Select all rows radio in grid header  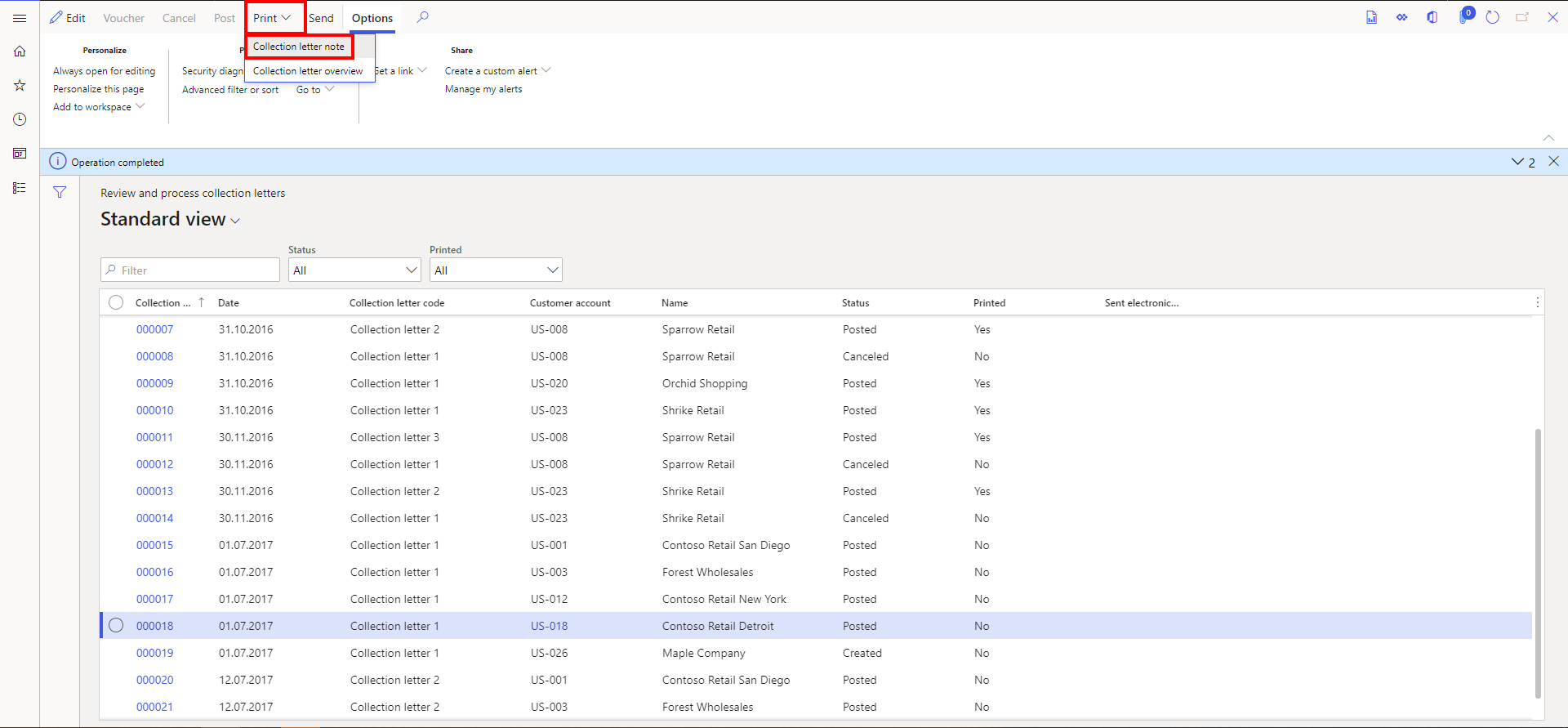point(116,302)
